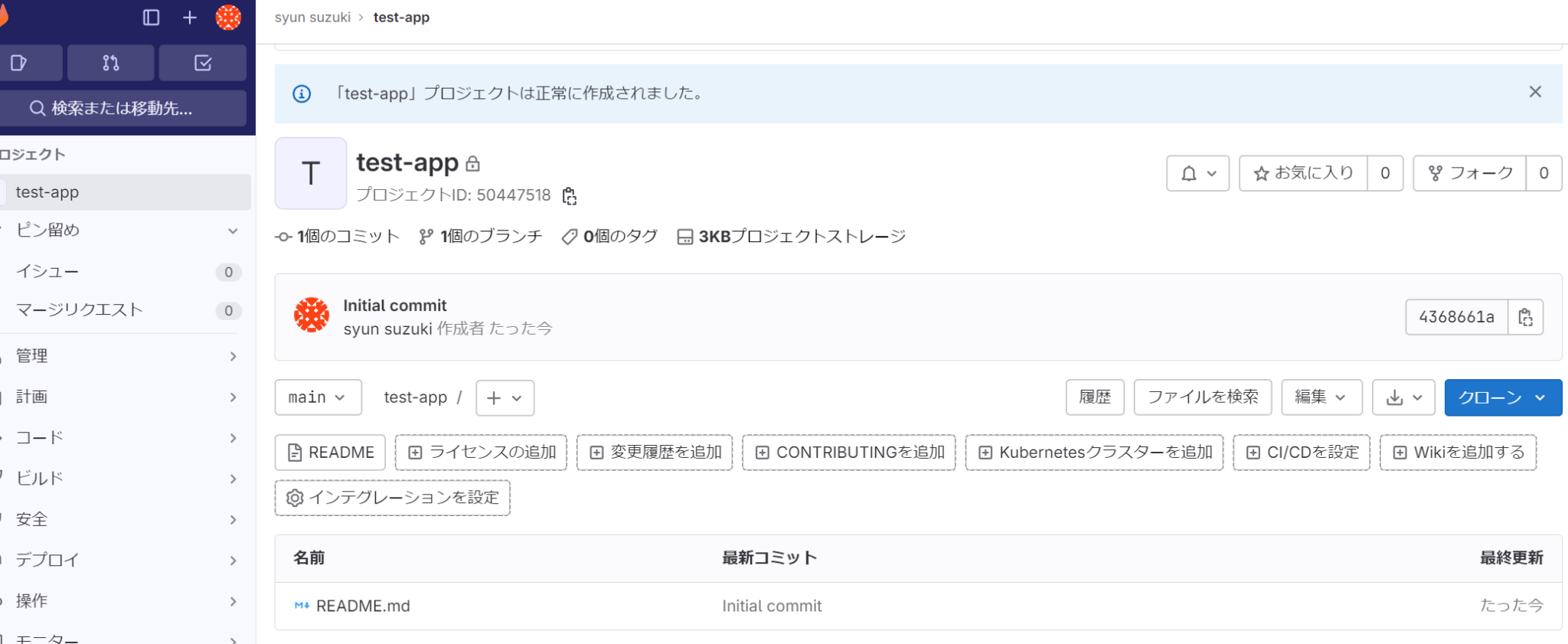Open イシュー in the sidebar
Viewport: 1568px width, 644px height.
(x=47, y=272)
